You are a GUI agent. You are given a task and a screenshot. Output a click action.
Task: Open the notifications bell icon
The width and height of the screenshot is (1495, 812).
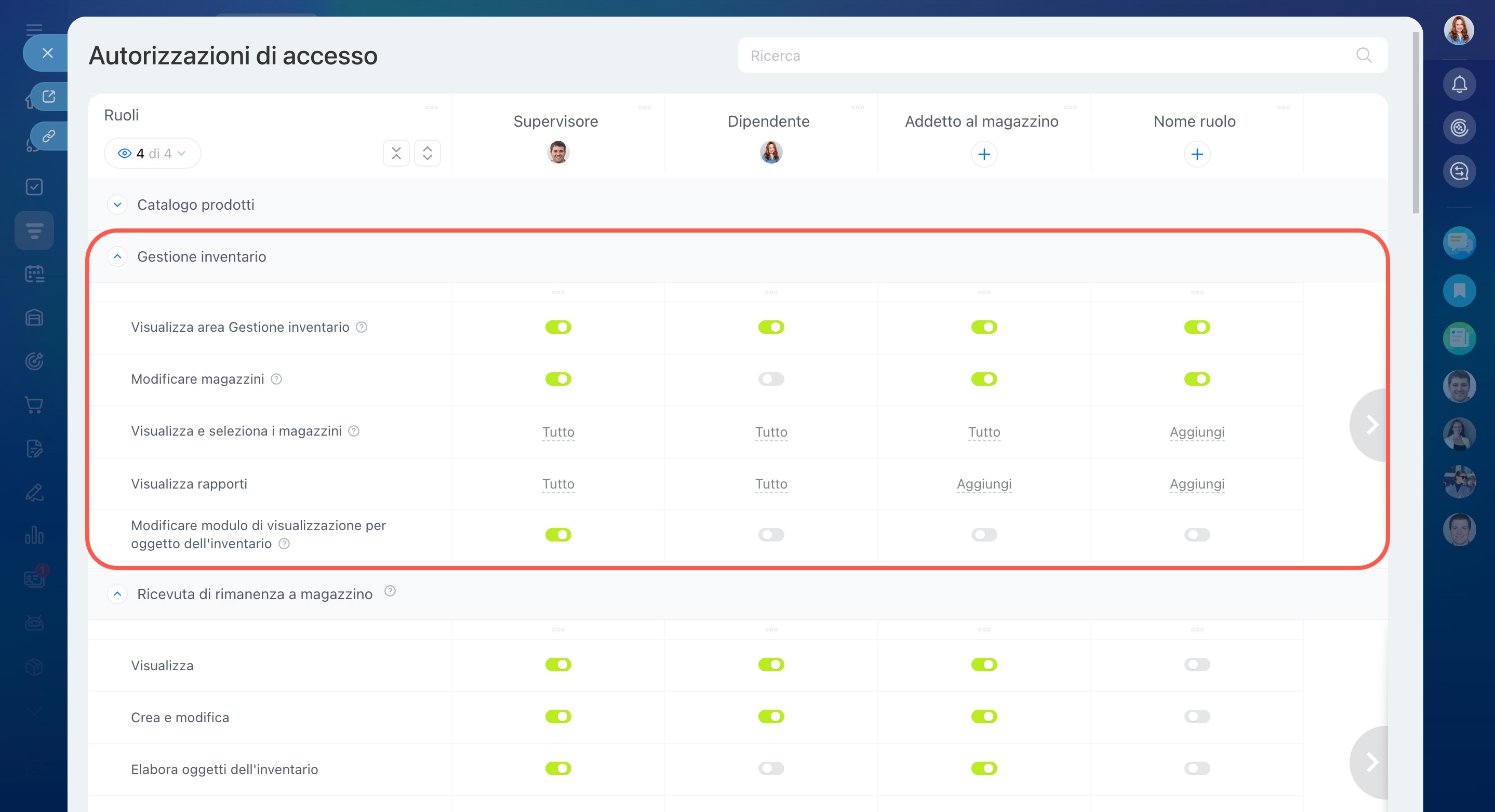(1459, 85)
